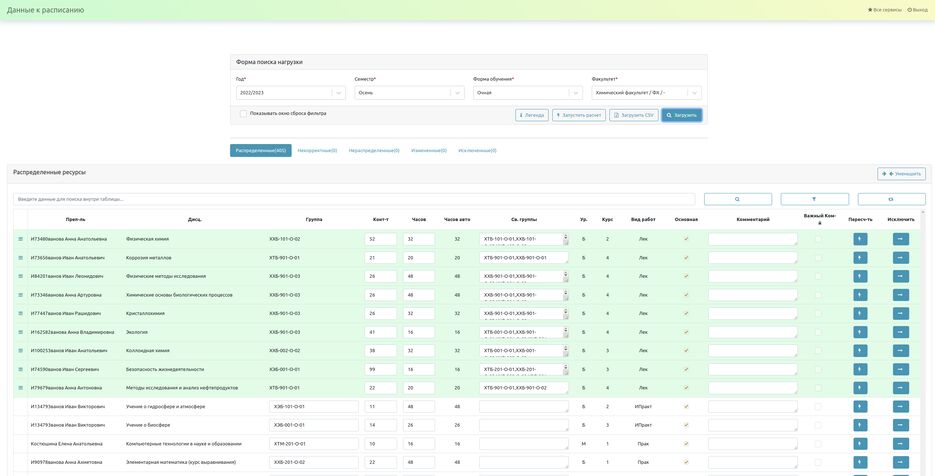Image resolution: width=935 pixels, height=476 pixels.
Task: Click the Уменьшить panel button
Action: click(x=901, y=174)
